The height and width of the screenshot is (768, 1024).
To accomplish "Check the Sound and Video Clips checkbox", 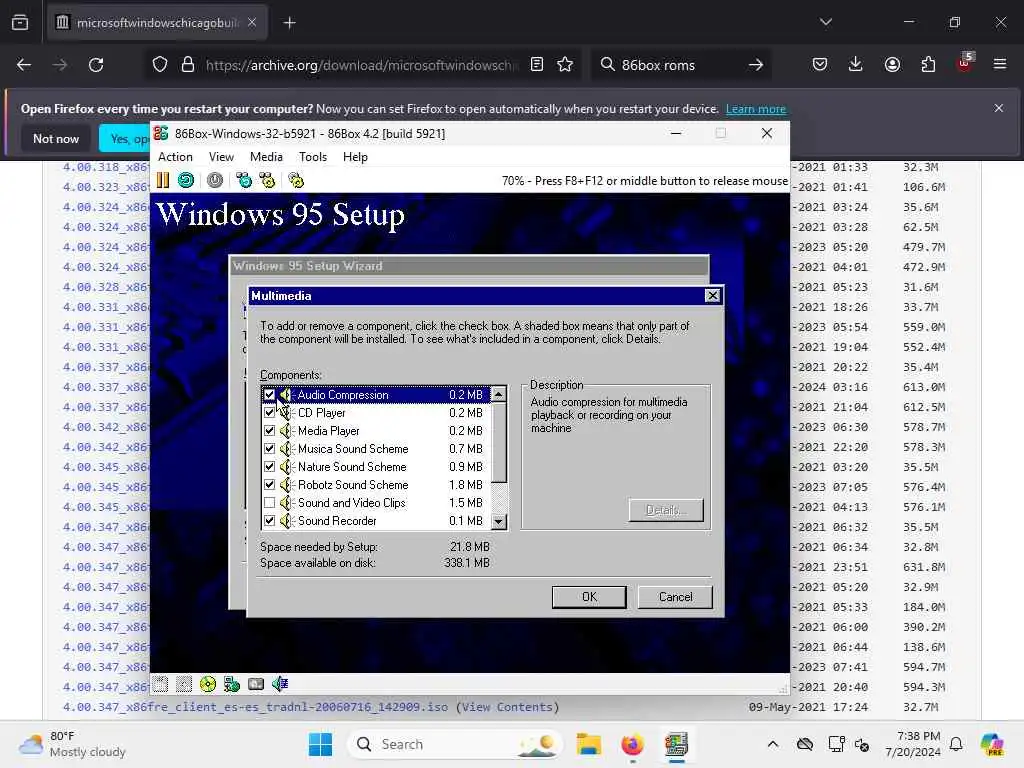I will pyautogui.click(x=269, y=503).
